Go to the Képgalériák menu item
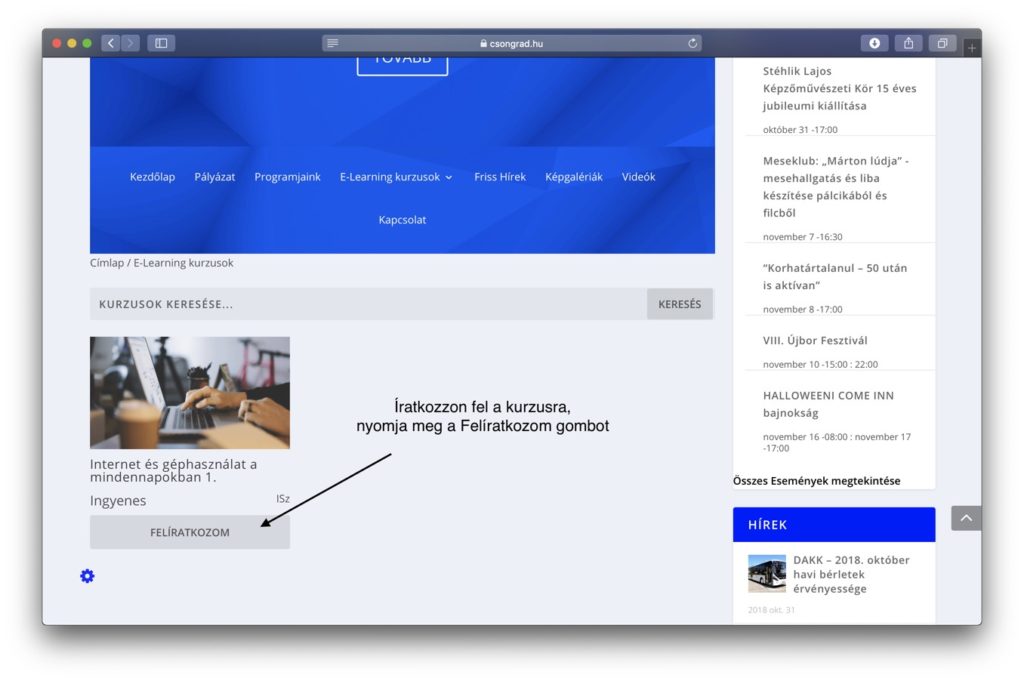The image size is (1024, 681). 573,177
